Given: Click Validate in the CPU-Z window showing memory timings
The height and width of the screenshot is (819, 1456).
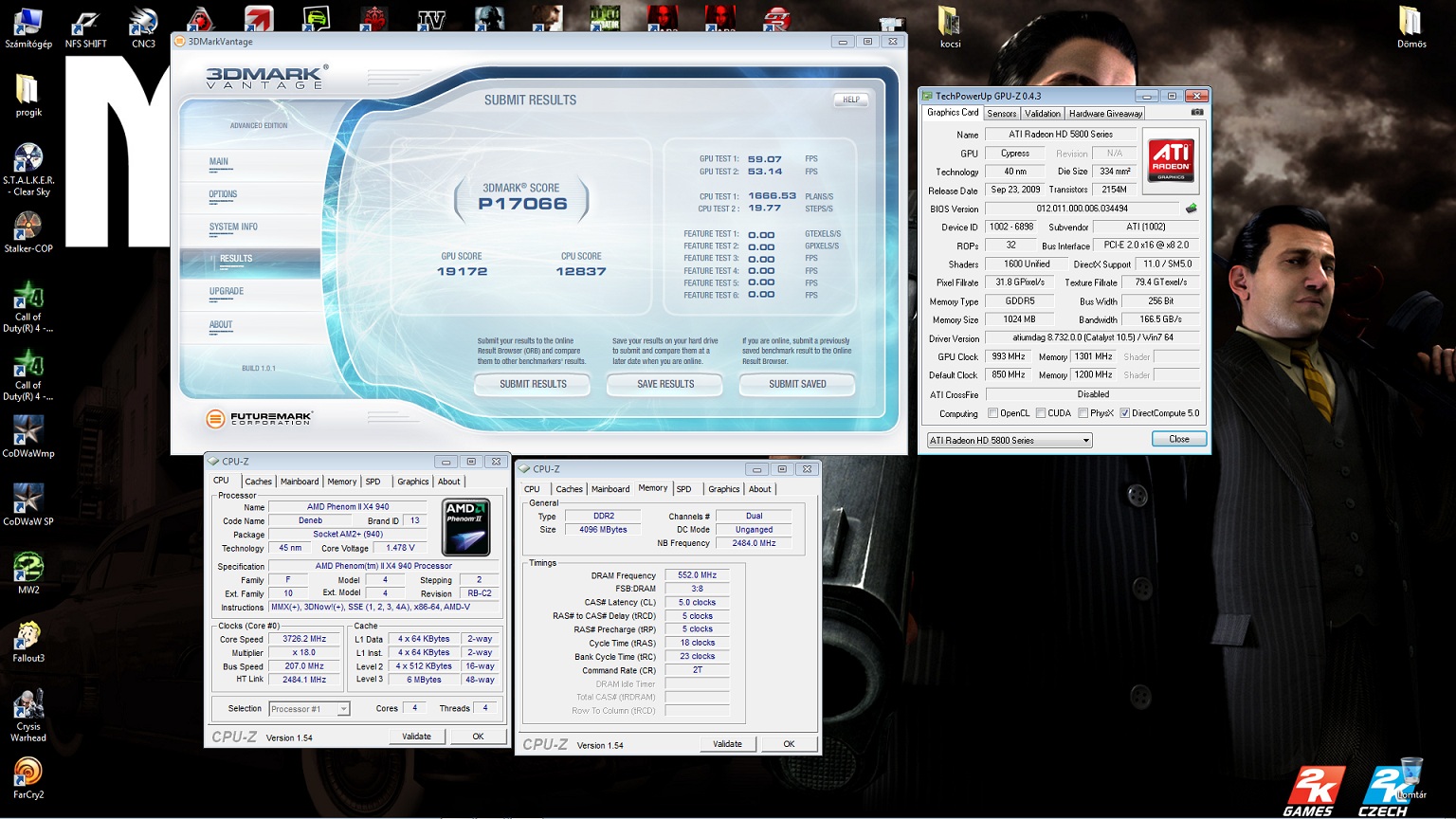Looking at the screenshot, I should click(728, 744).
